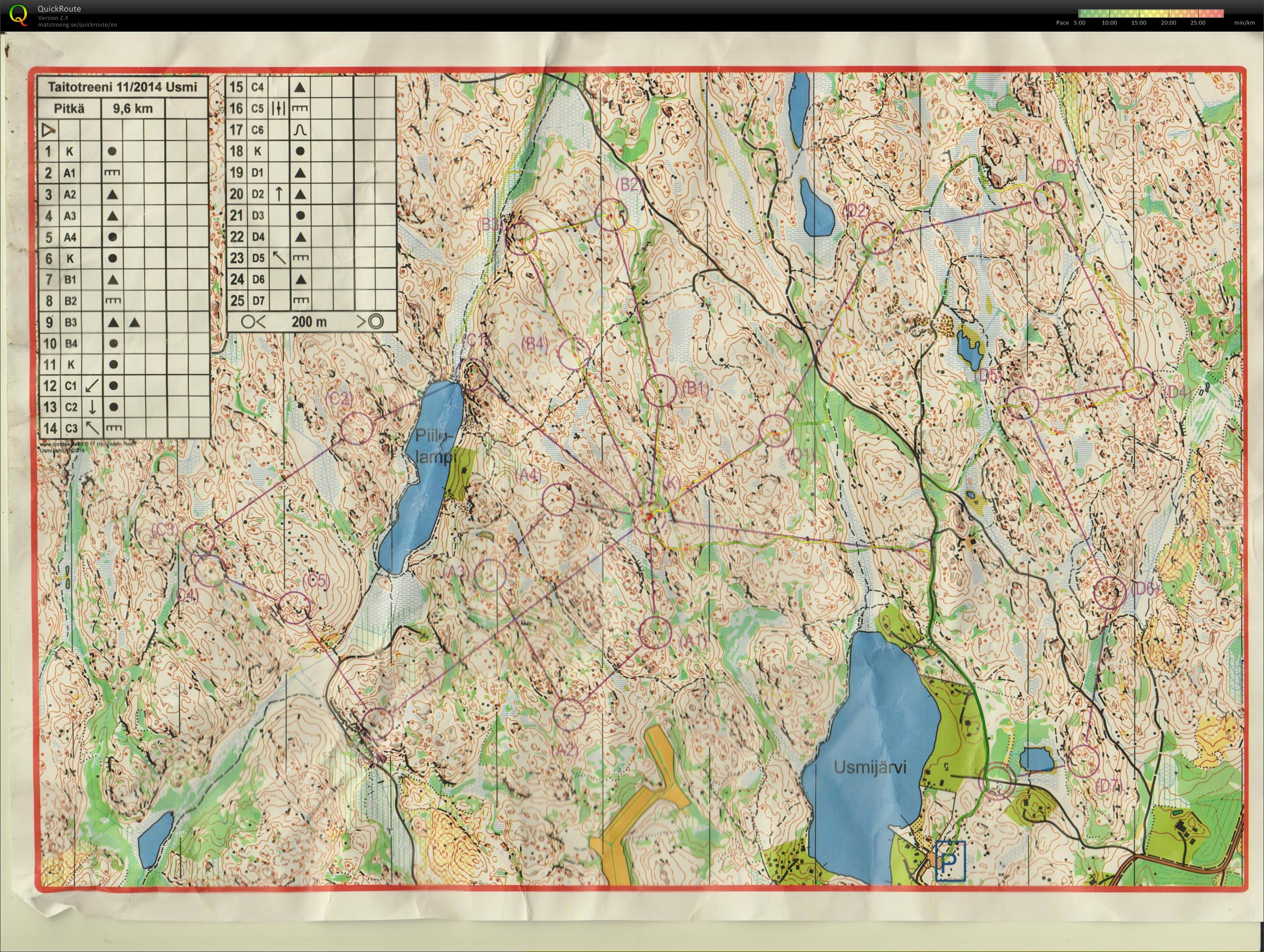This screenshot has height=952, width=1264.
Task: Click the min/km unit label
Action: pos(1245,23)
